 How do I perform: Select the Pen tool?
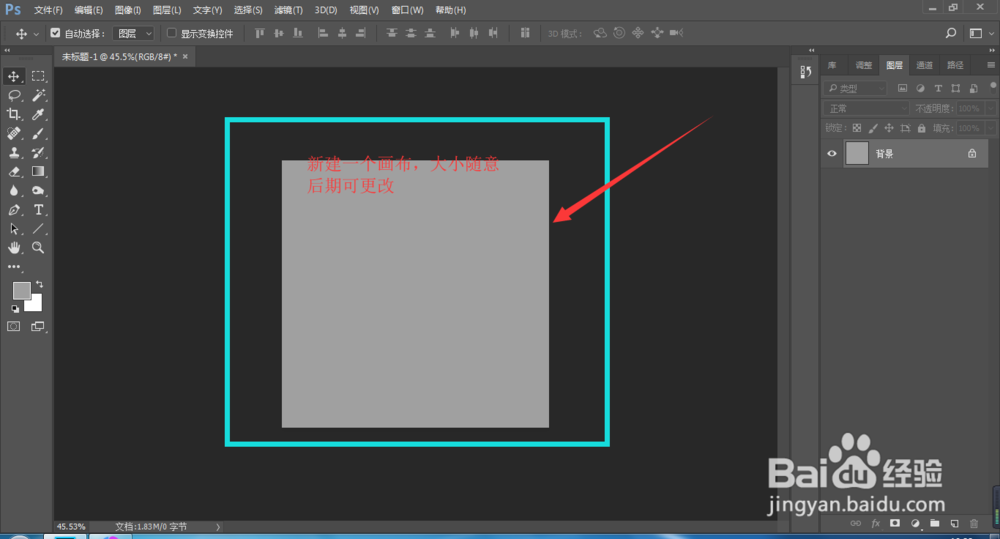(x=13, y=210)
